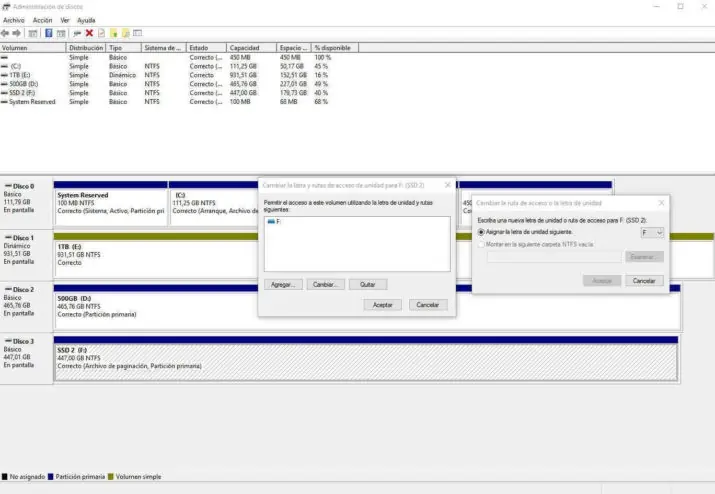Click the disk icon beside Disco 1
Image resolution: width=715 pixels, height=494 pixels.
pos(8,238)
